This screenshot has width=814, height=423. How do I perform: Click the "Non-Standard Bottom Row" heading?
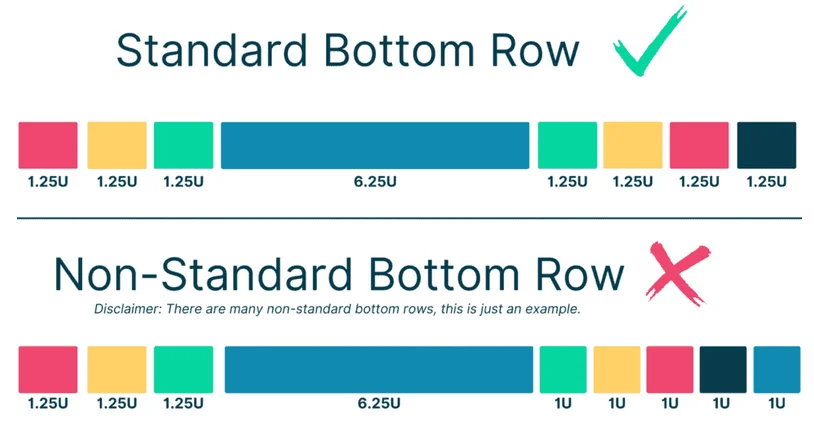(x=339, y=274)
